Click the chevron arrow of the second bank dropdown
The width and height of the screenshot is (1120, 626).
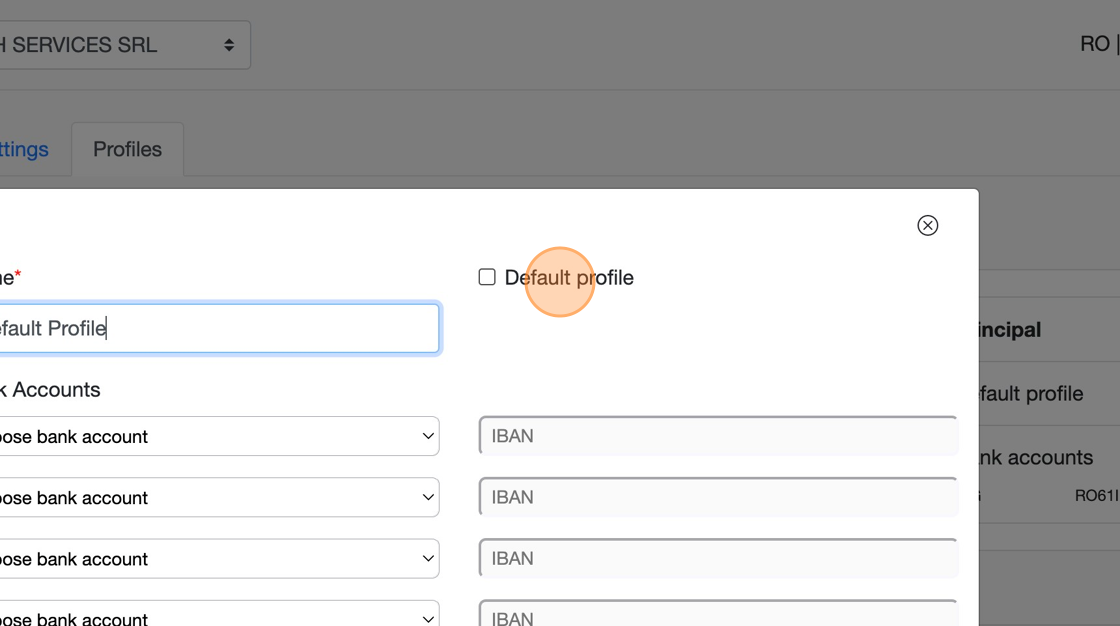tap(428, 497)
